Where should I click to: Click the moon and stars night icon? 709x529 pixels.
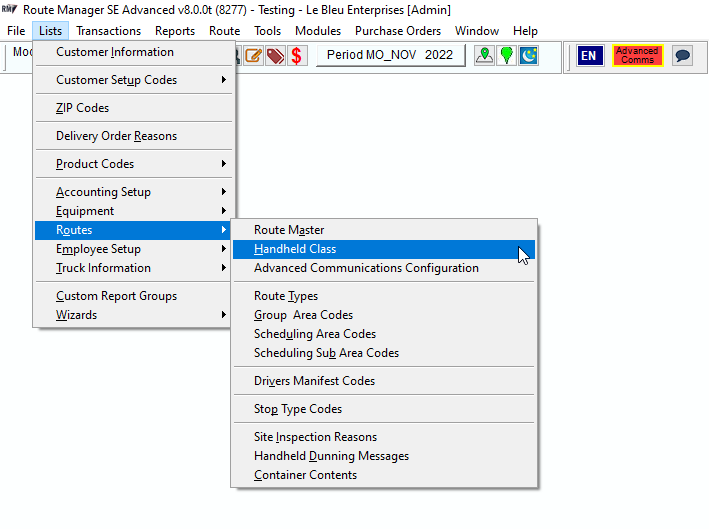click(529, 56)
